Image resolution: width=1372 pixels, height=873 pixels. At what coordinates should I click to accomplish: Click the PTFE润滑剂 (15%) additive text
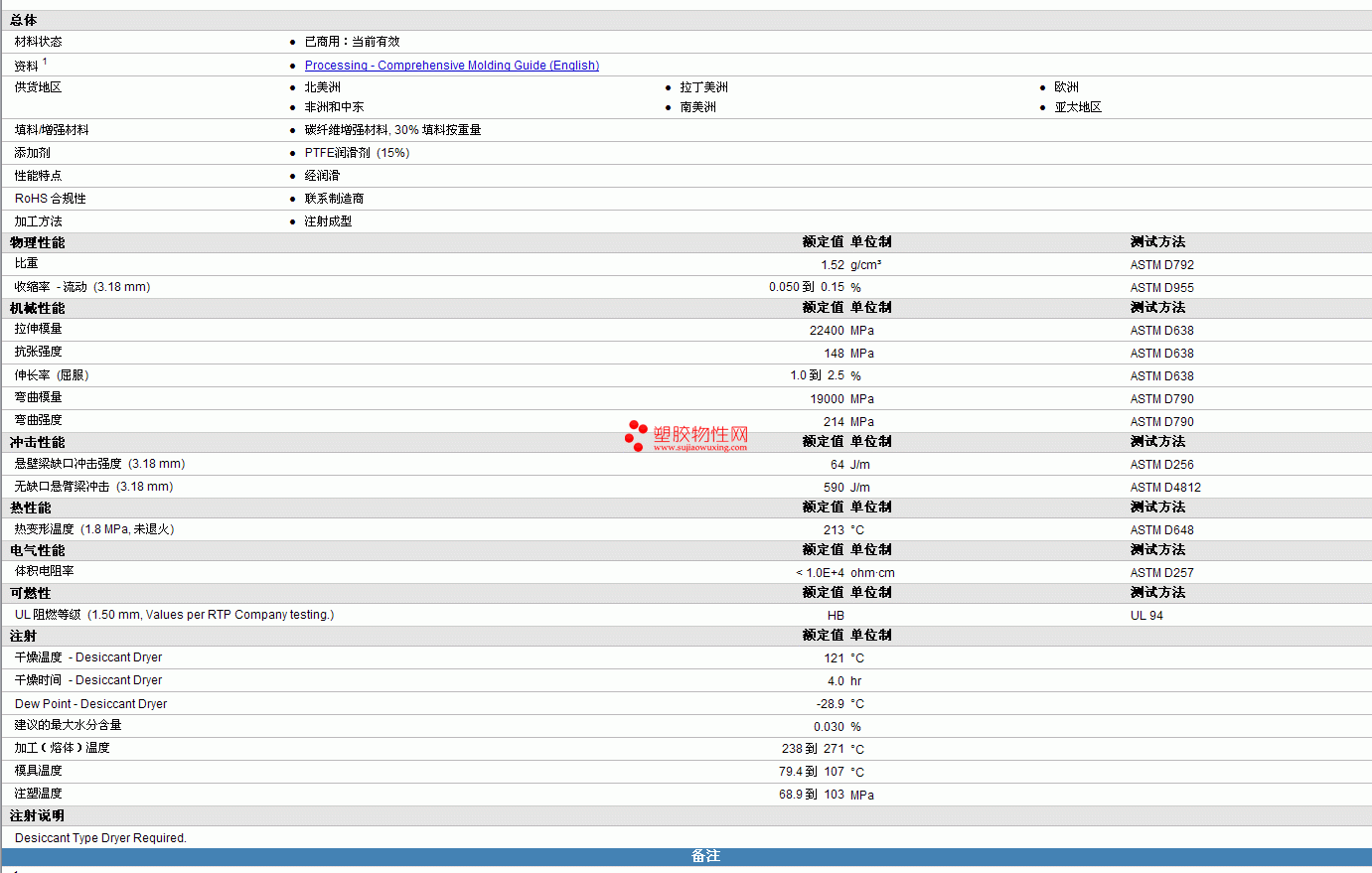point(357,153)
